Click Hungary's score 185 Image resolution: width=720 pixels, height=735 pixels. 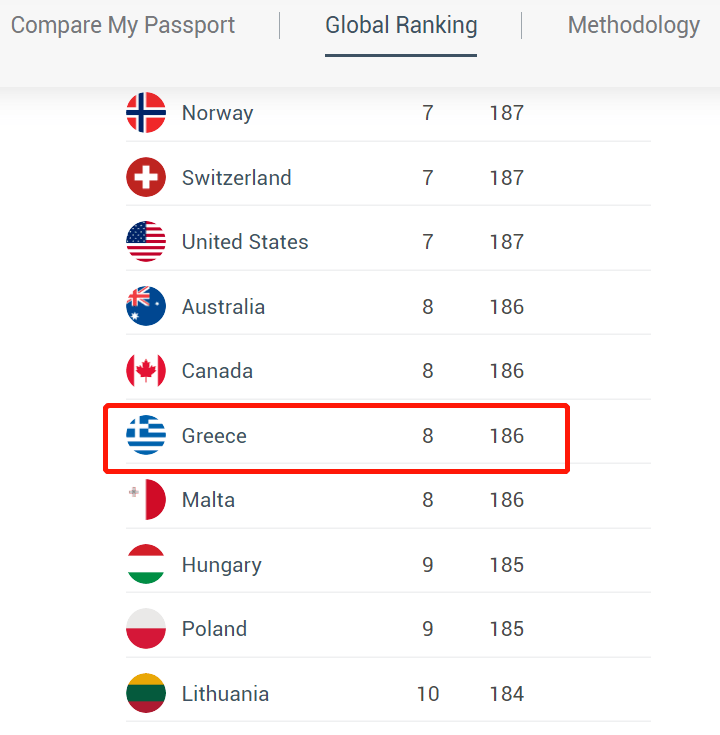pyautogui.click(x=506, y=565)
